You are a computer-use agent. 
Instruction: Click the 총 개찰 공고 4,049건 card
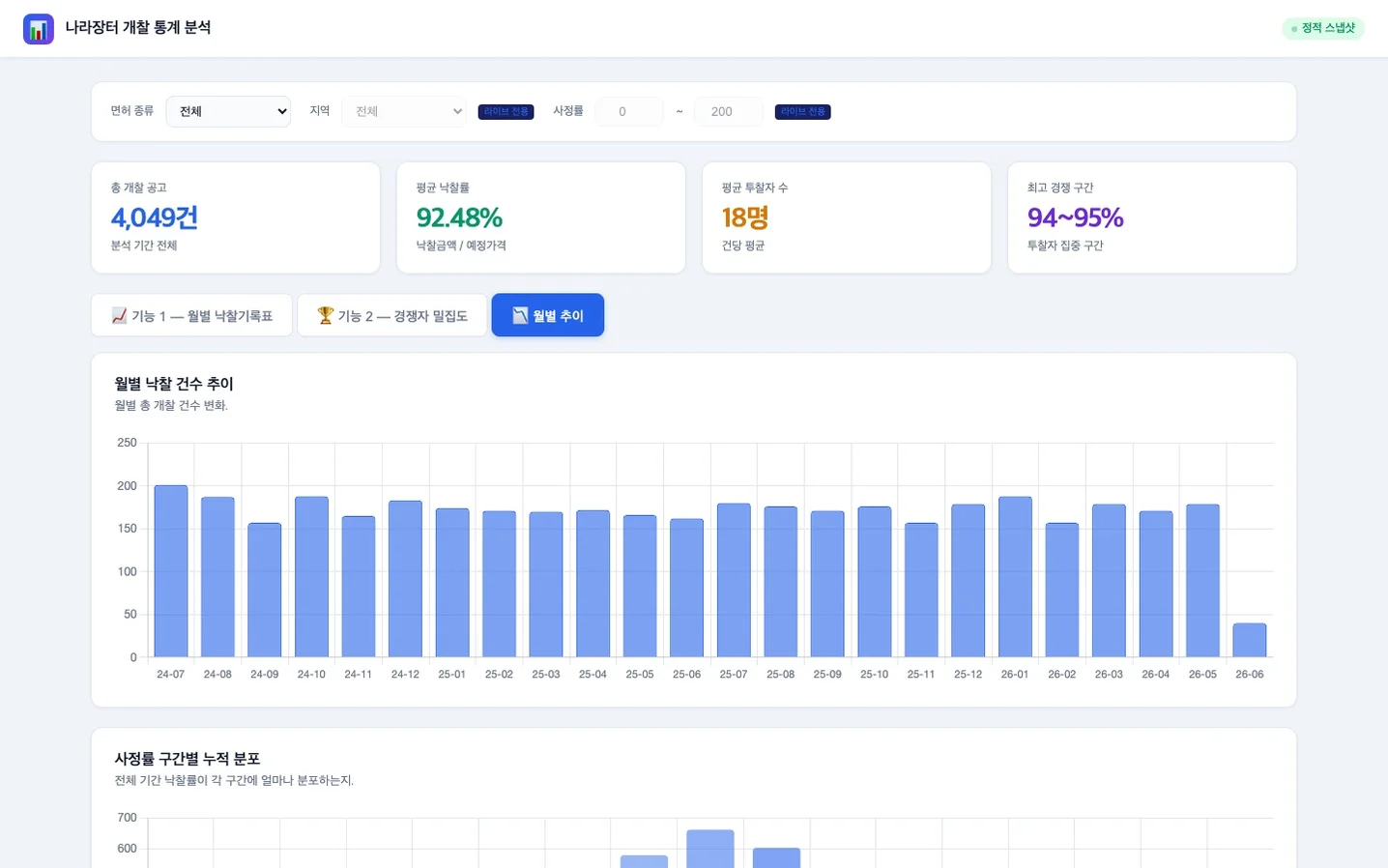(236, 217)
